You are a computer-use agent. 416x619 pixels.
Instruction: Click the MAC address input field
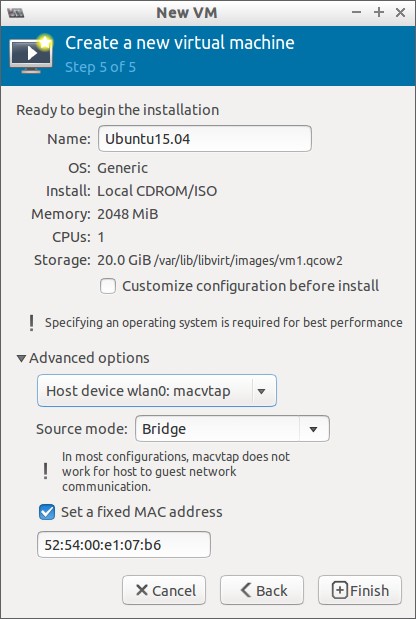coord(124,545)
